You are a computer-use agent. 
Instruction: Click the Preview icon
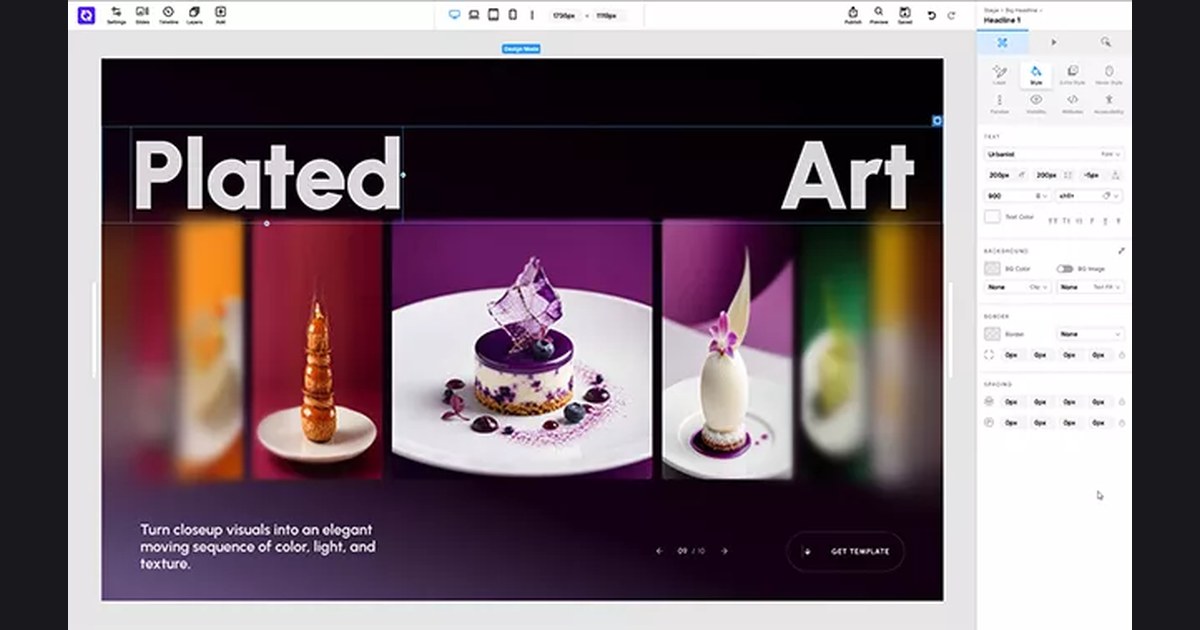(879, 15)
